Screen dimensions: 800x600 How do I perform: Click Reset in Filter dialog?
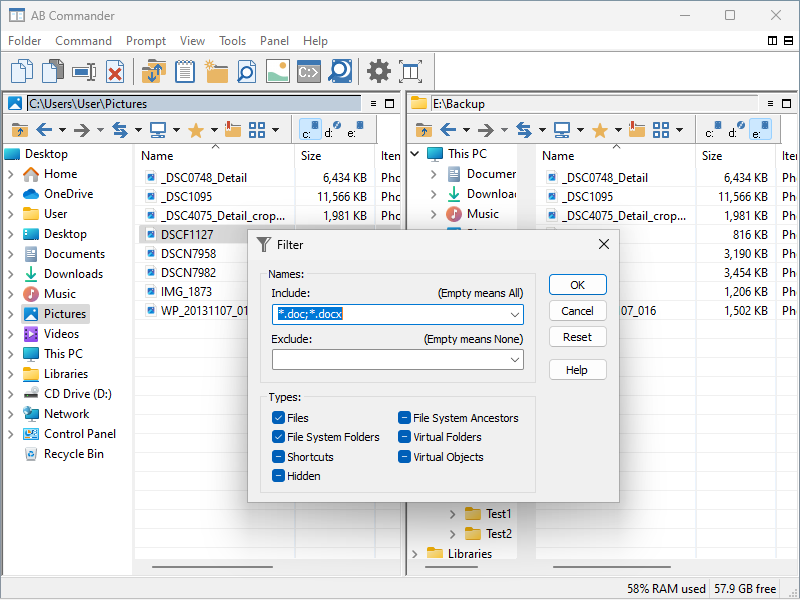pos(578,337)
